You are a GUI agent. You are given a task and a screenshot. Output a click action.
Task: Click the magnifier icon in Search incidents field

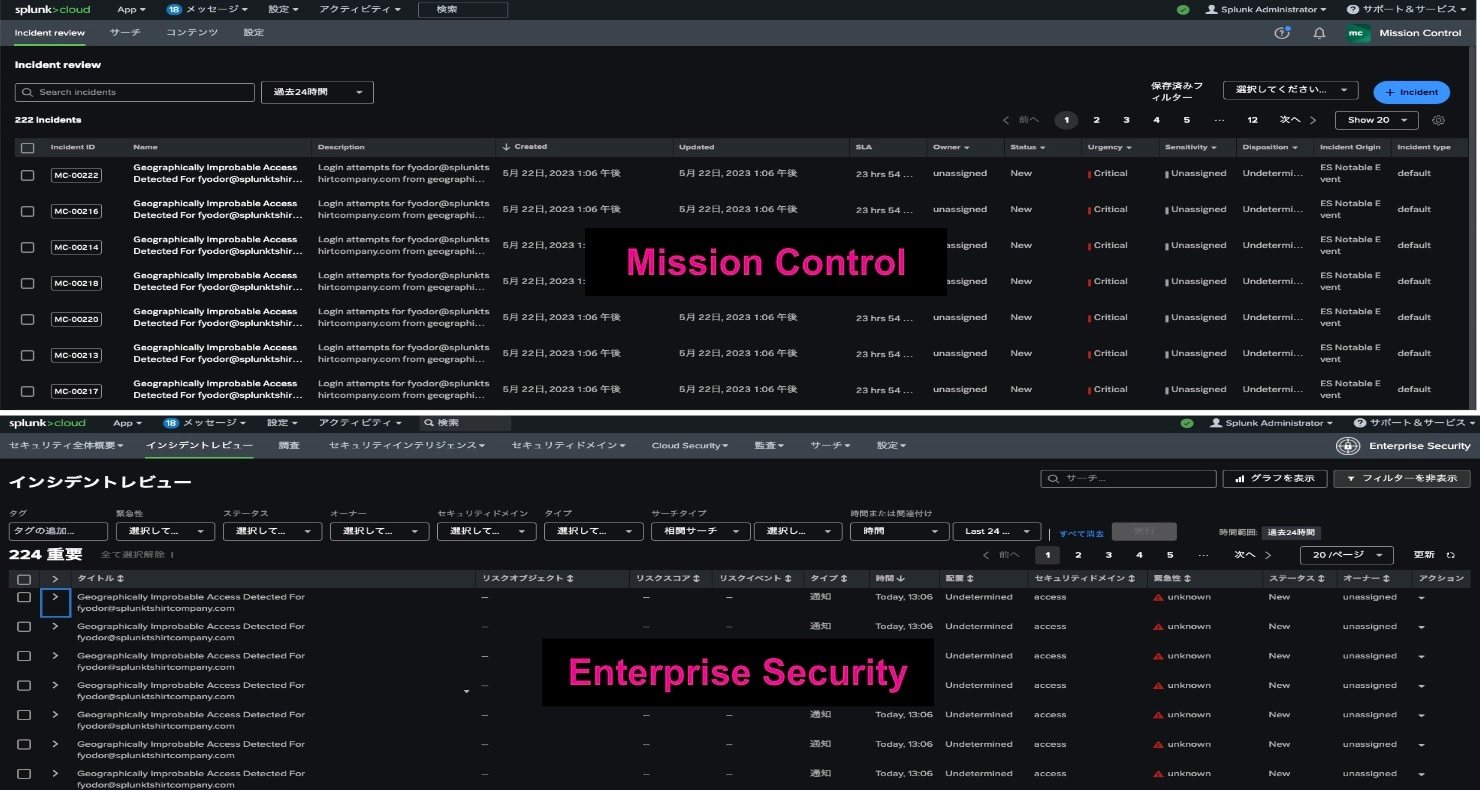[x=26, y=92]
